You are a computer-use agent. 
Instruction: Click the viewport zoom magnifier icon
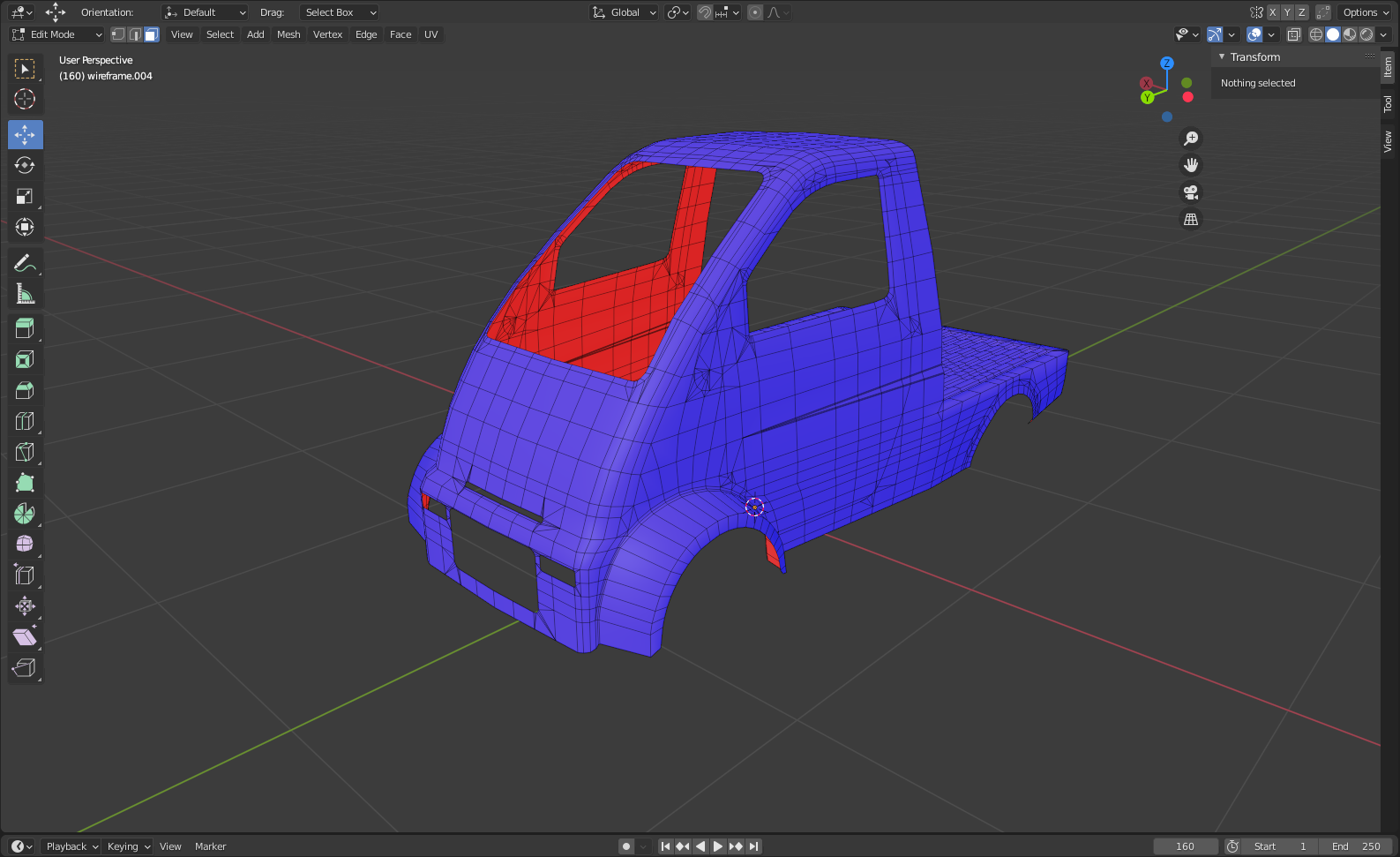[x=1191, y=139]
